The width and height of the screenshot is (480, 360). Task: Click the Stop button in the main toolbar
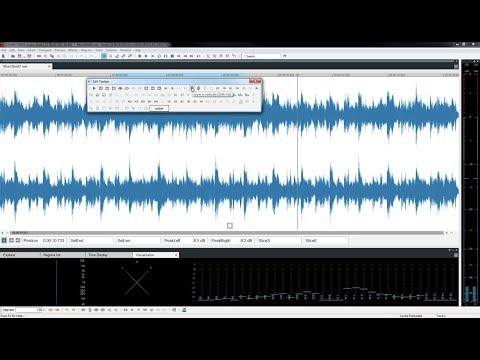coord(172,56)
